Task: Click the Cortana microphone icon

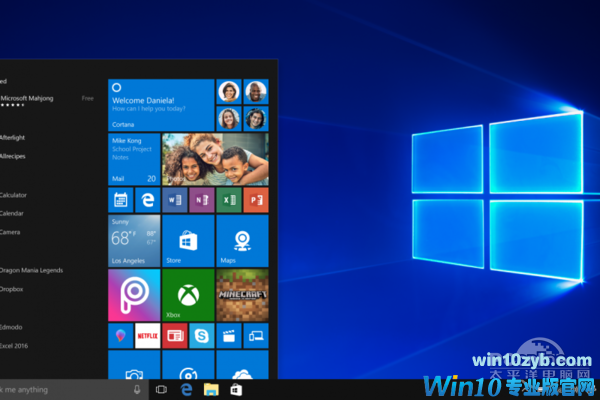Action: [x=137, y=390]
